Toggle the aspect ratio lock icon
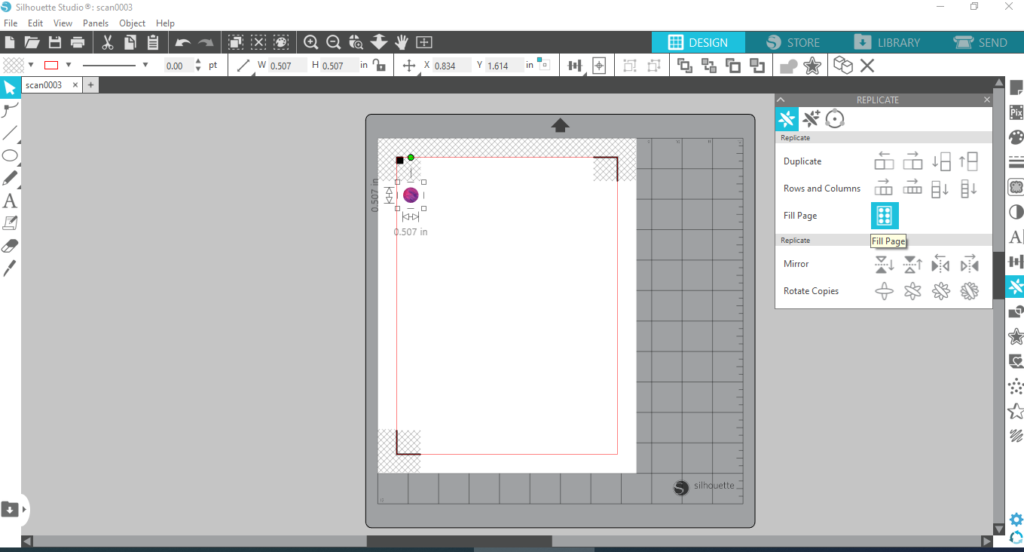Image resolution: width=1024 pixels, height=552 pixels. 379,65
